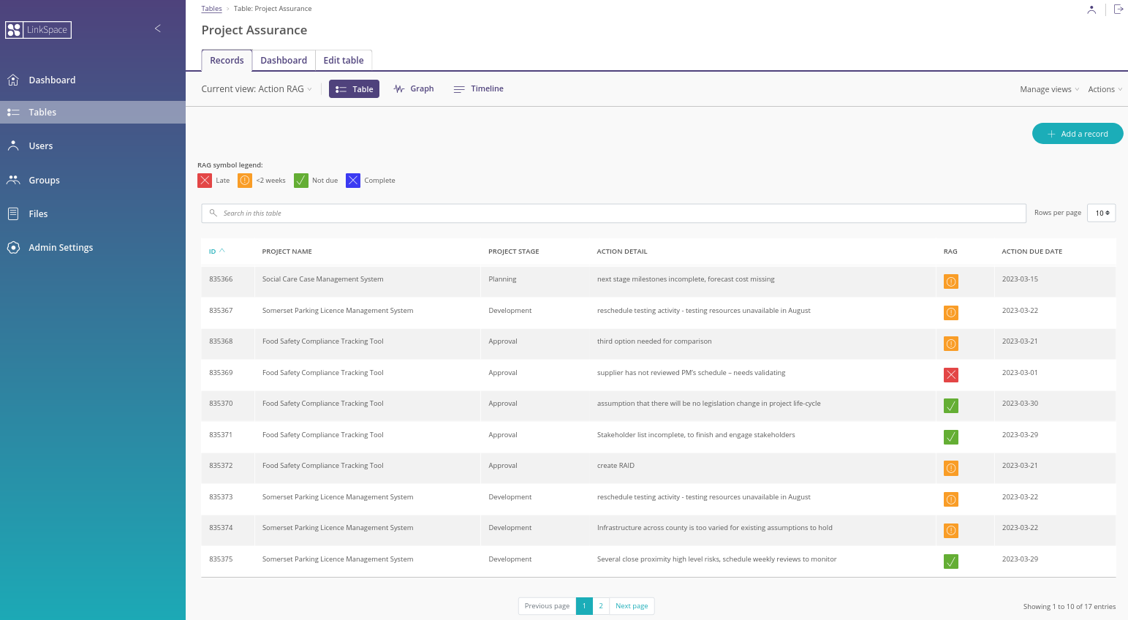Click the logout icon at top right
1128x620 pixels.
1118,9
